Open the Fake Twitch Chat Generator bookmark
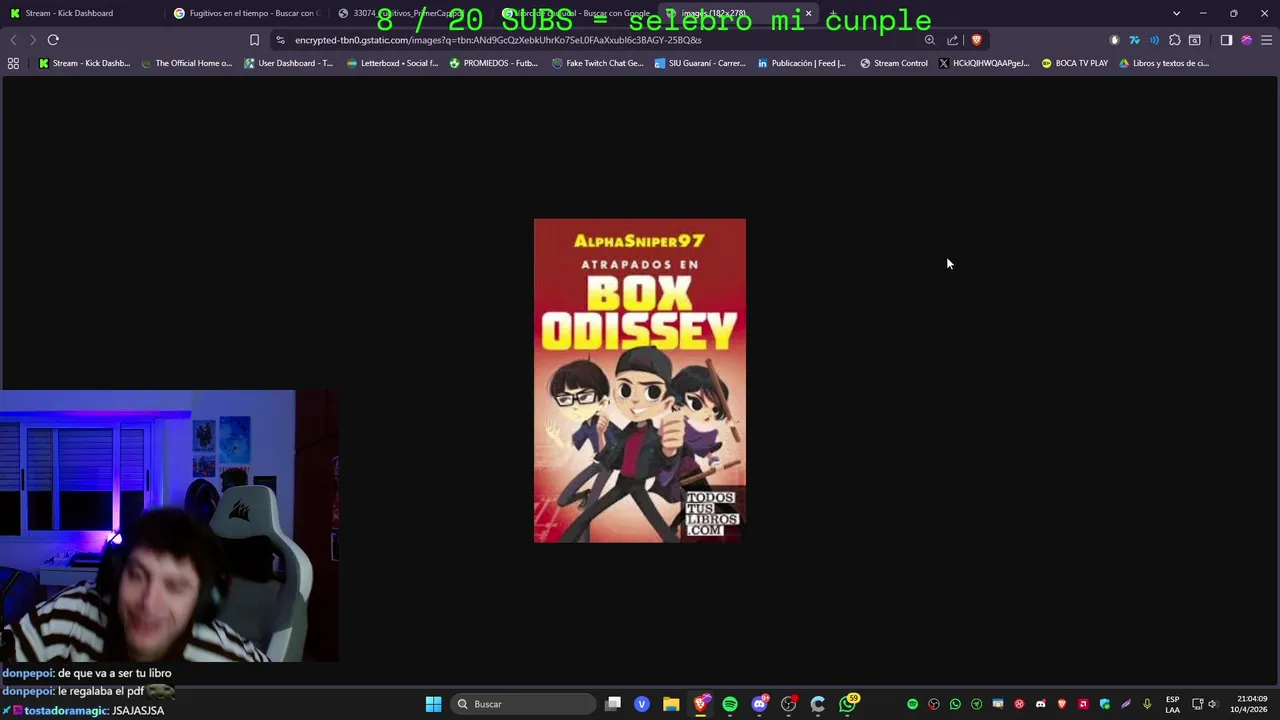The width and height of the screenshot is (1280, 720). [597, 63]
